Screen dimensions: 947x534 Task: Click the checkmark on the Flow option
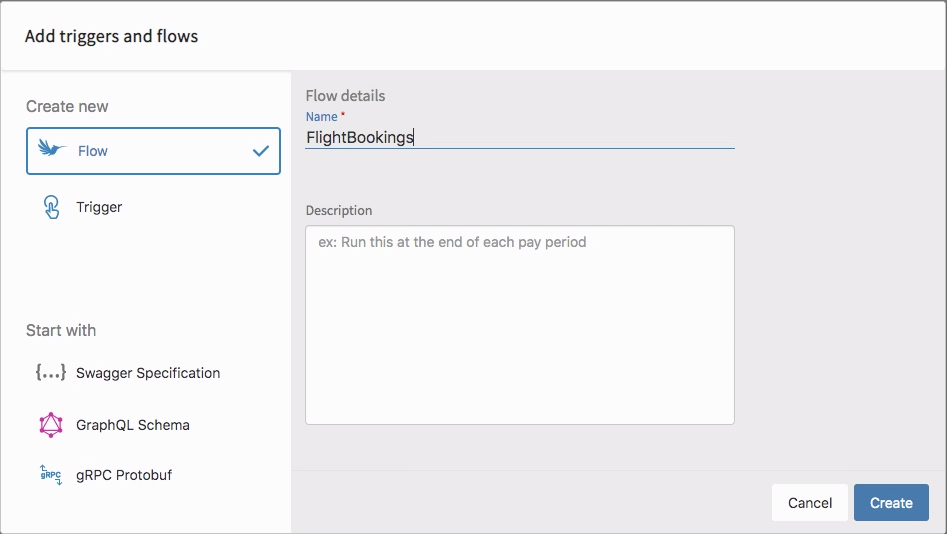click(x=261, y=151)
